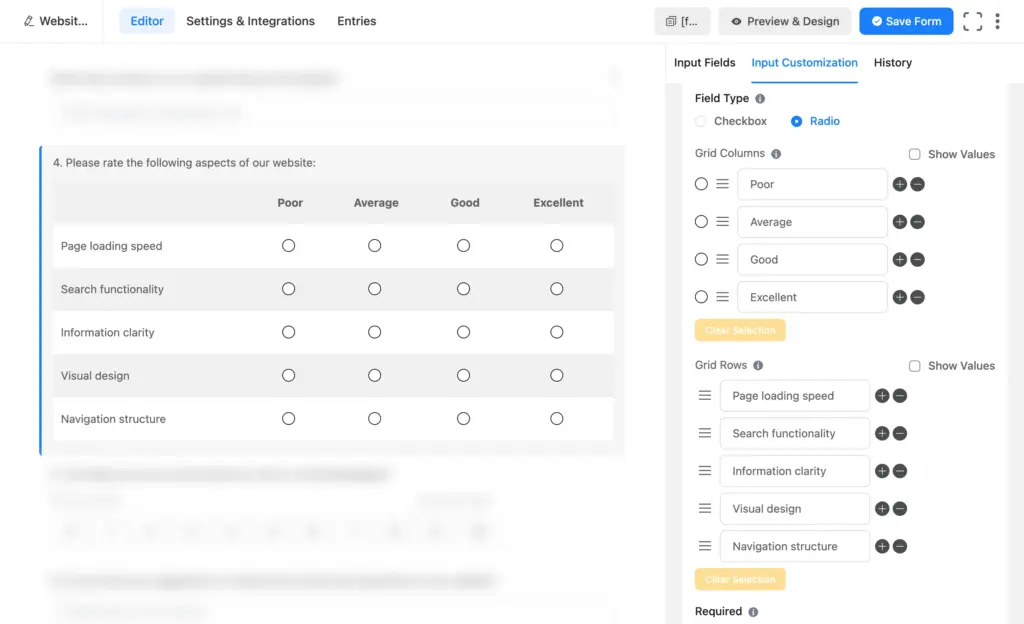1024x624 pixels.
Task: Remove the Good column
Action: (917, 260)
